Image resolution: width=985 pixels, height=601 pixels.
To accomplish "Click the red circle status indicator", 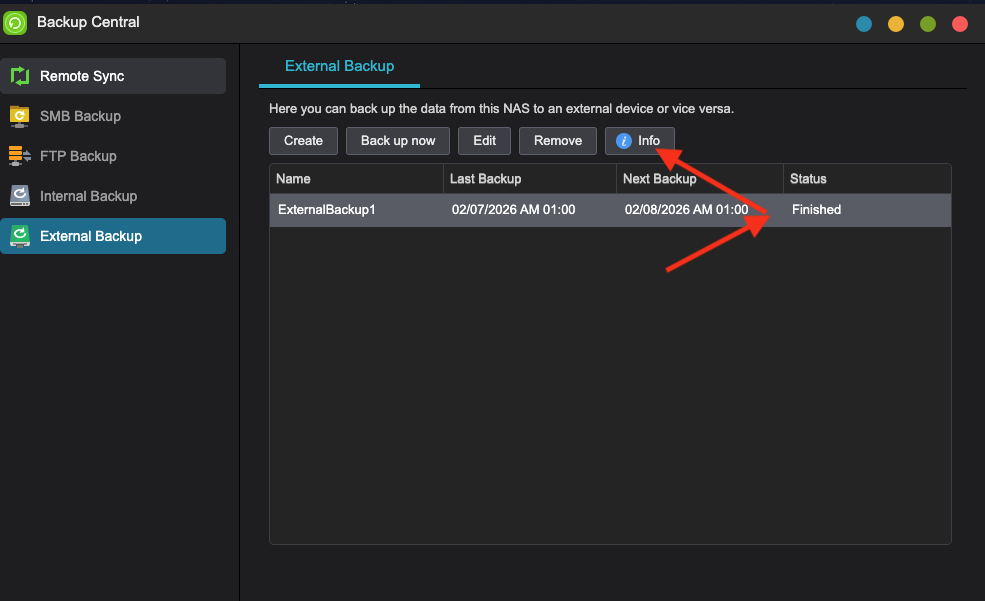I will 959,23.
